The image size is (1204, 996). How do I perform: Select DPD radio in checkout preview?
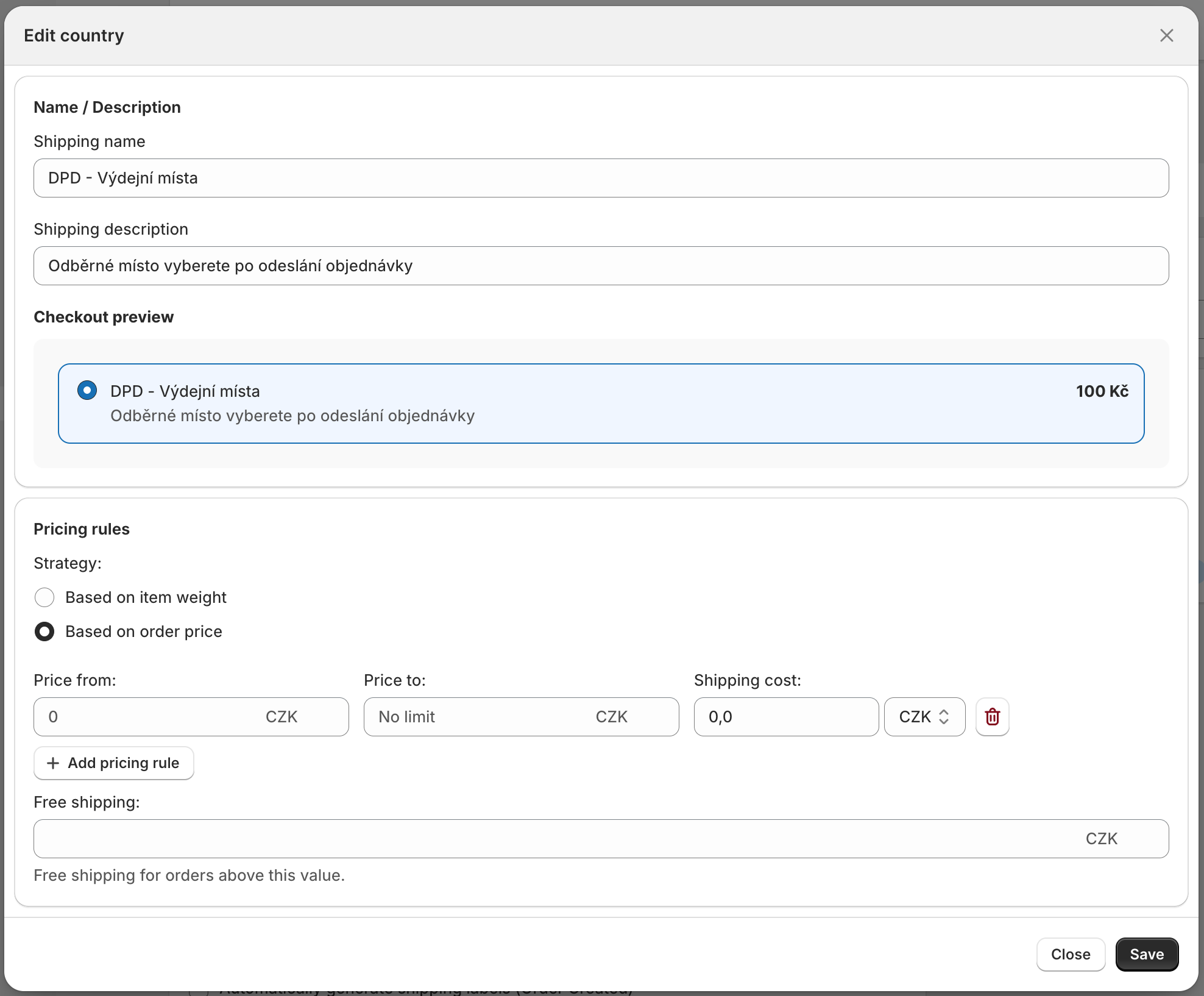click(87, 390)
